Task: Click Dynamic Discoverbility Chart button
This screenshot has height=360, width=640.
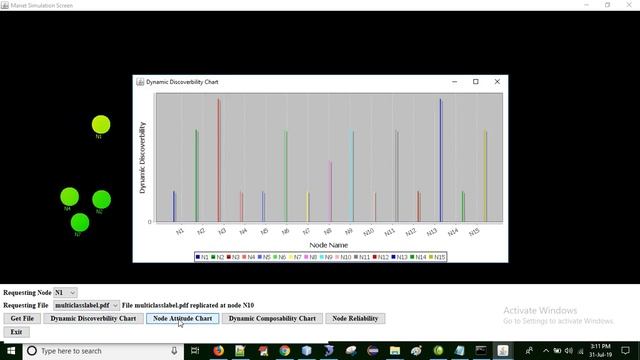Action: [x=93, y=318]
